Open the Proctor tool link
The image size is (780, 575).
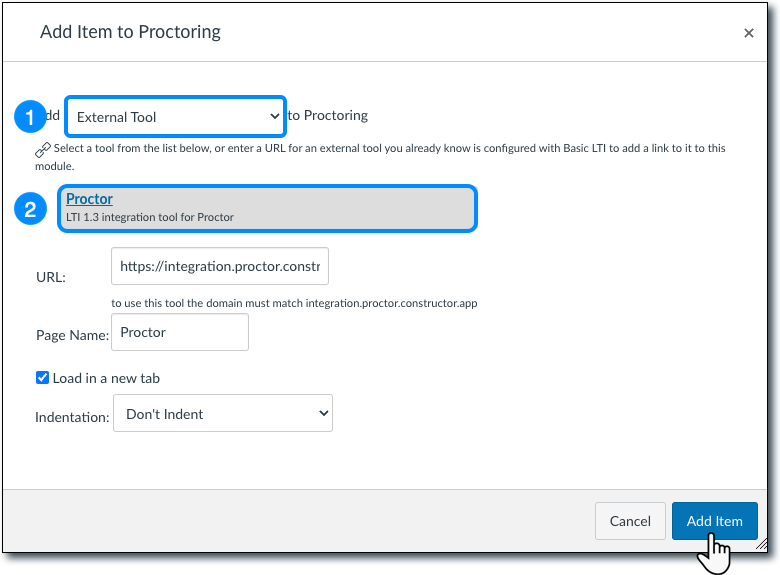coord(89,199)
